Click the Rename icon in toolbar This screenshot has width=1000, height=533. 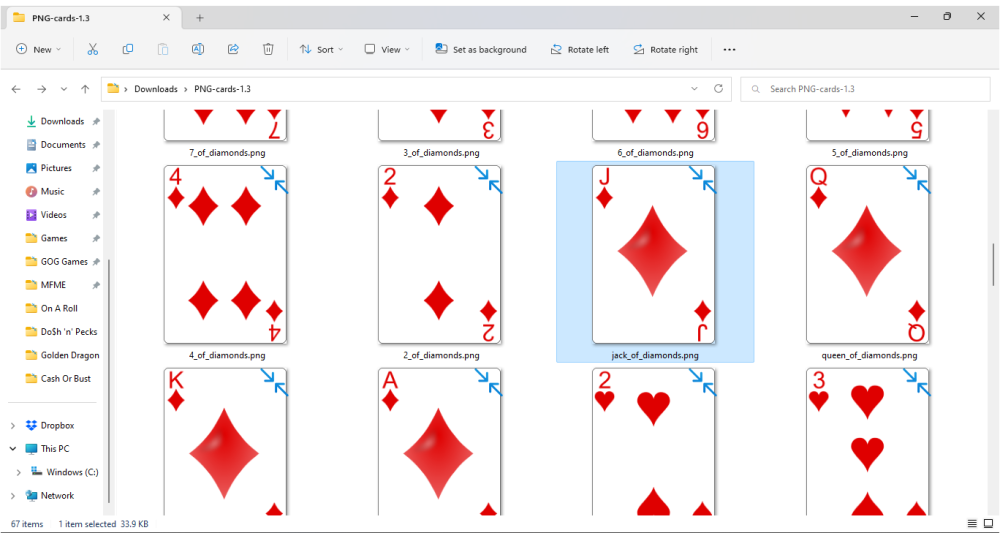click(x=198, y=49)
